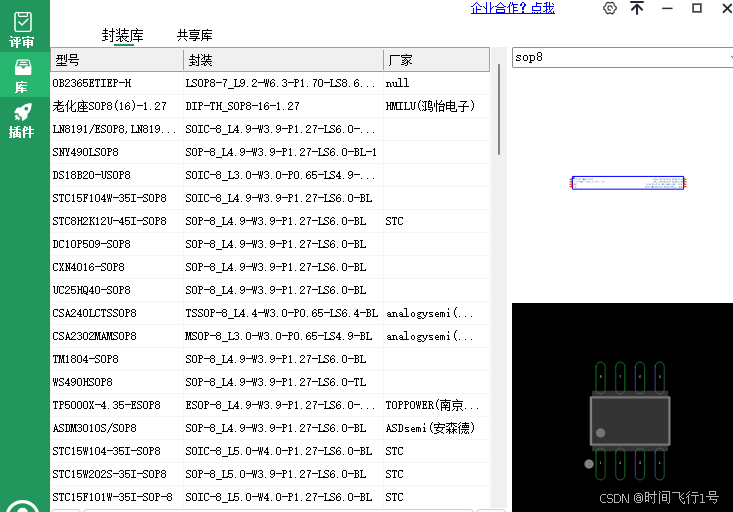733x512 pixels.
Task: Click the pin-to-top arrow icon
Action: [x=637, y=8]
